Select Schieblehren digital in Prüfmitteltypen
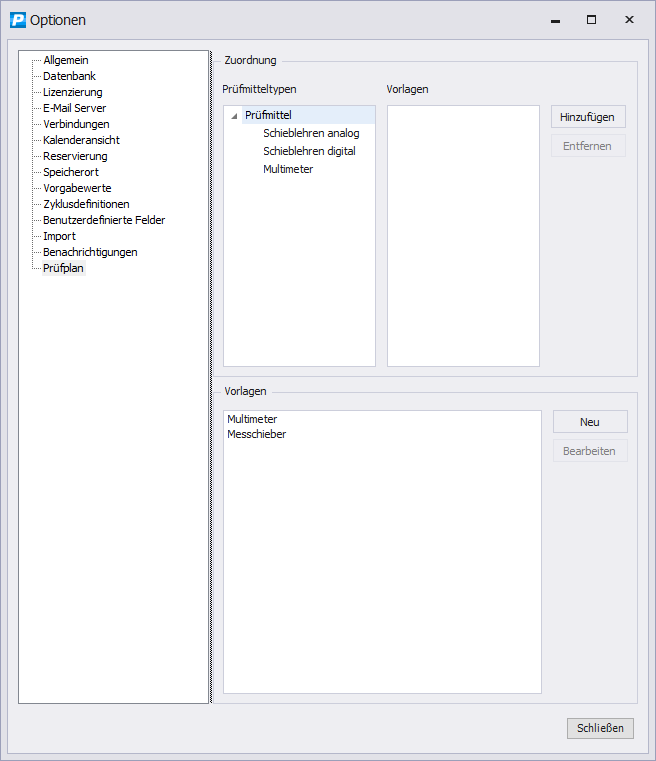Screen dimensions: 656x761 (x=309, y=151)
